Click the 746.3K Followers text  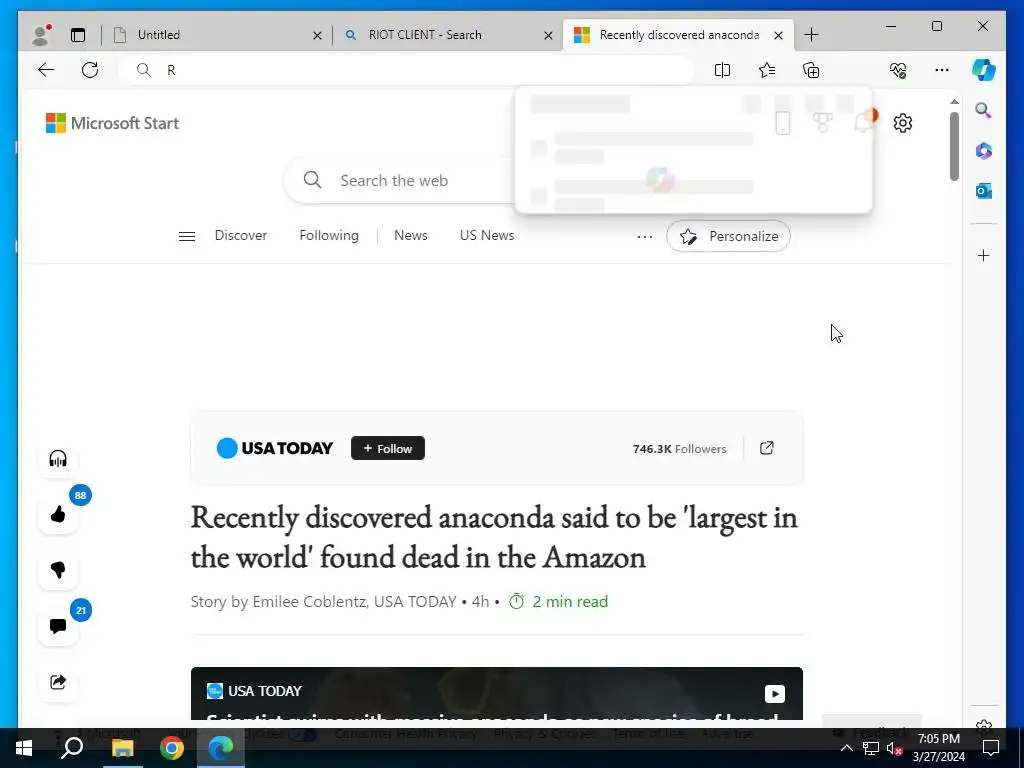coord(679,449)
